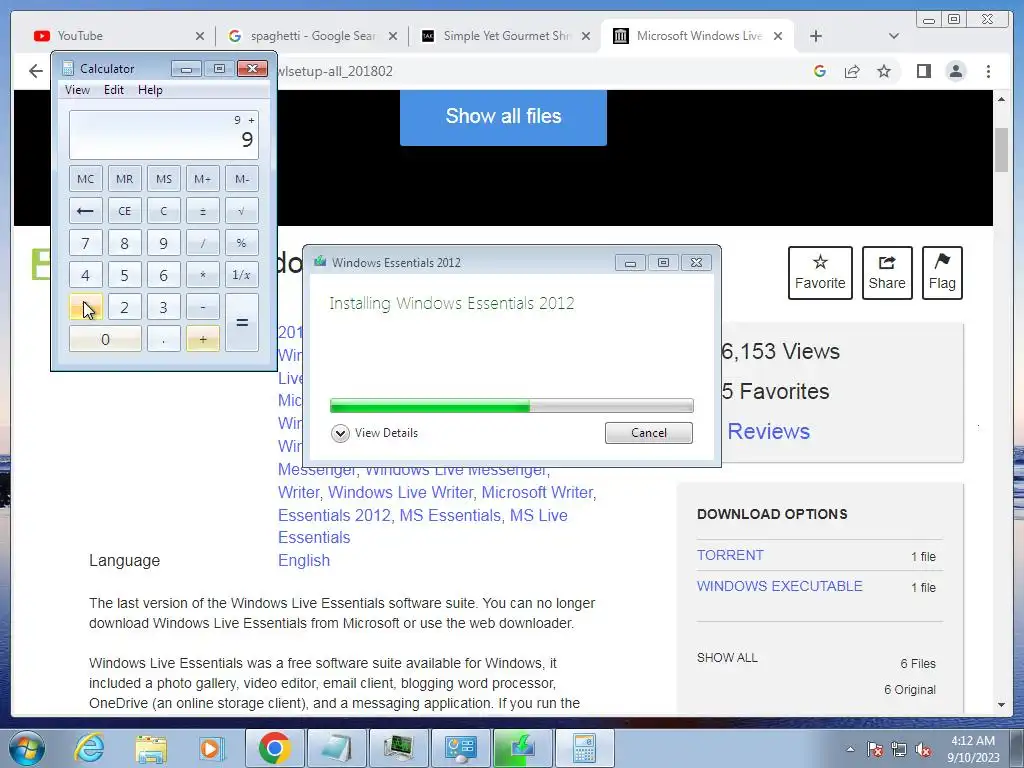The height and width of the screenshot is (768, 1024).
Task: Click MC memory clear in Calculator
Action: 86,179
